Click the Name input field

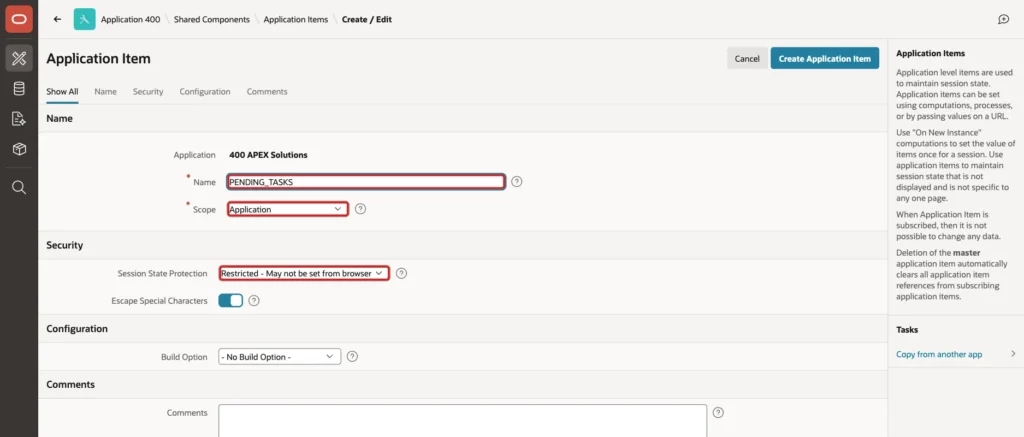point(366,182)
